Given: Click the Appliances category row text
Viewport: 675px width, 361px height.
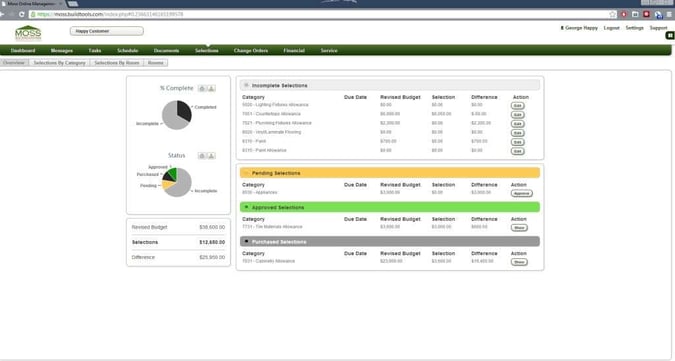Looking at the screenshot, I should coord(260,192).
